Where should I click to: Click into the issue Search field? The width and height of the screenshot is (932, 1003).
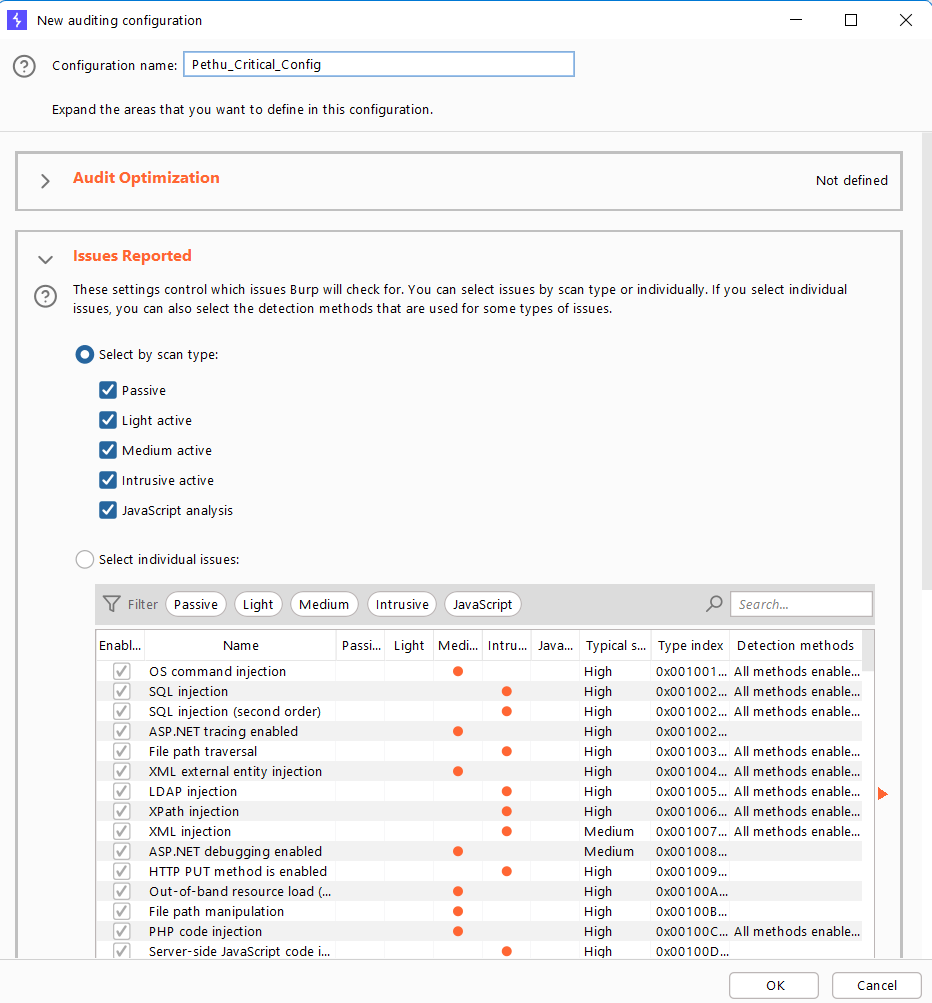[801, 604]
